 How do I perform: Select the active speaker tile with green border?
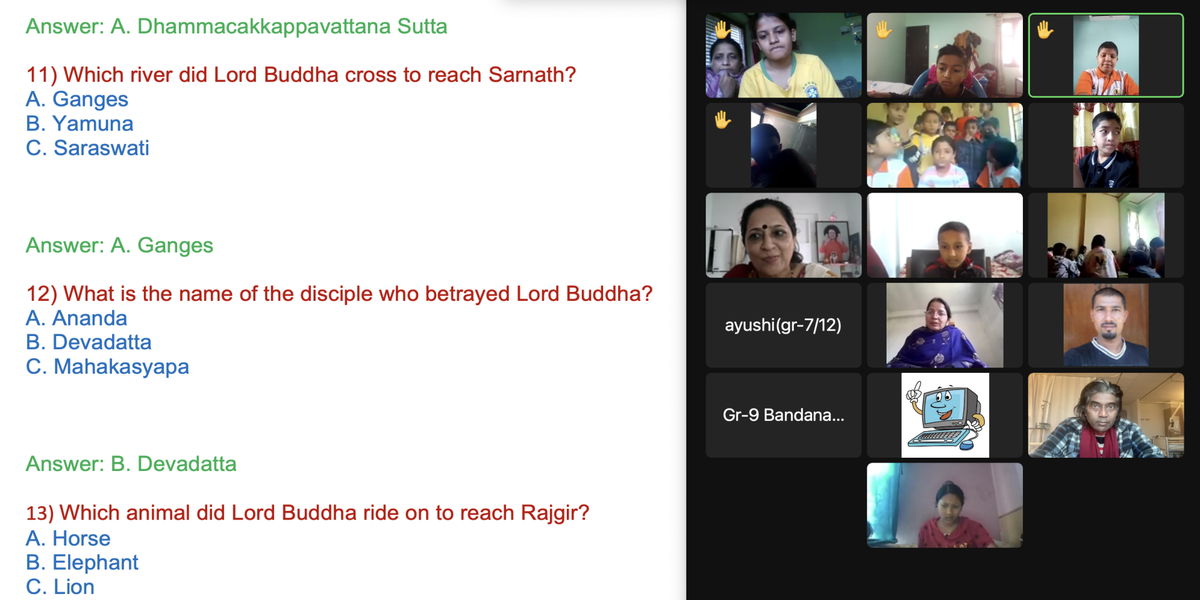click(1106, 55)
